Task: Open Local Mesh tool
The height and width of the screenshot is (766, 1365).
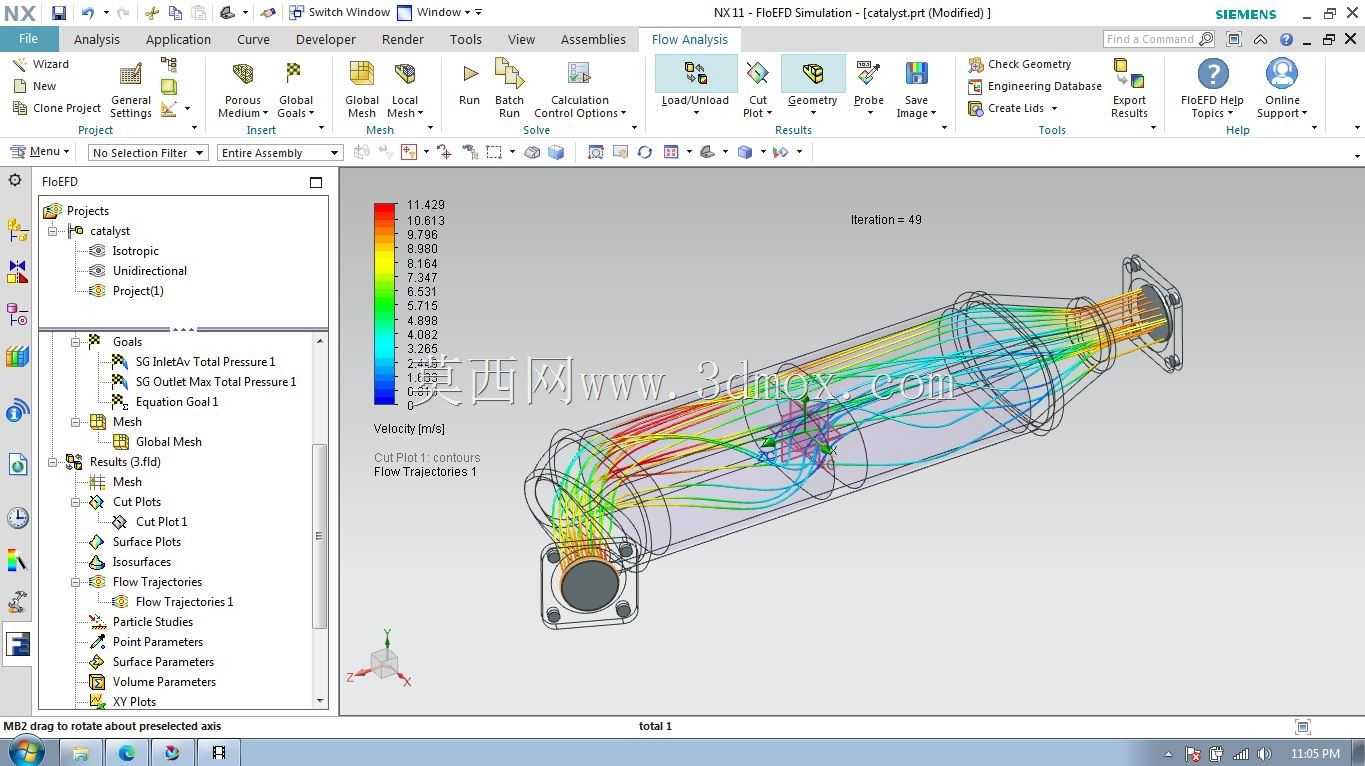Action: 405,90
